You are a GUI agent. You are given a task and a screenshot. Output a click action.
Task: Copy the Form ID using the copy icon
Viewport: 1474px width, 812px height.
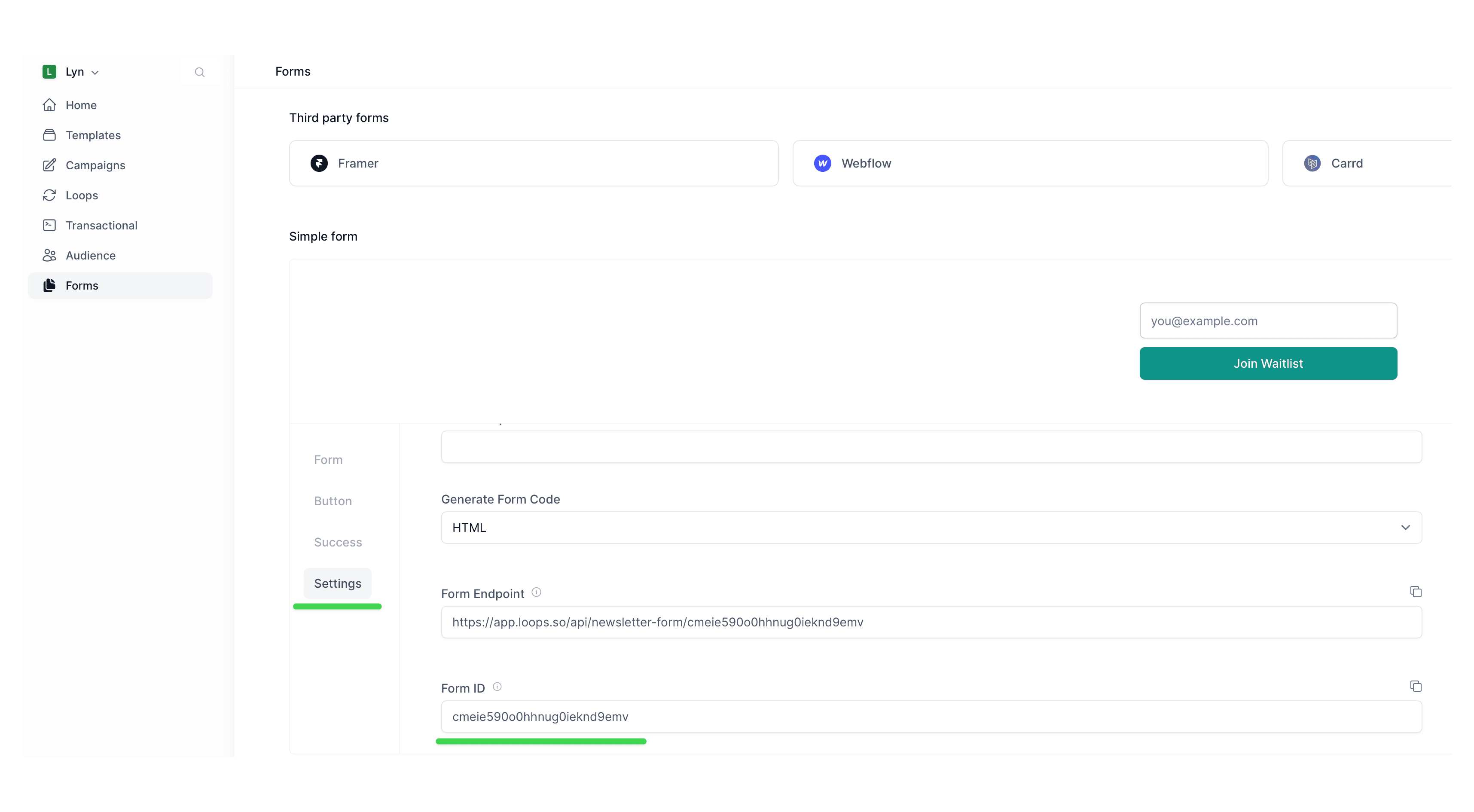click(1417, 686)
